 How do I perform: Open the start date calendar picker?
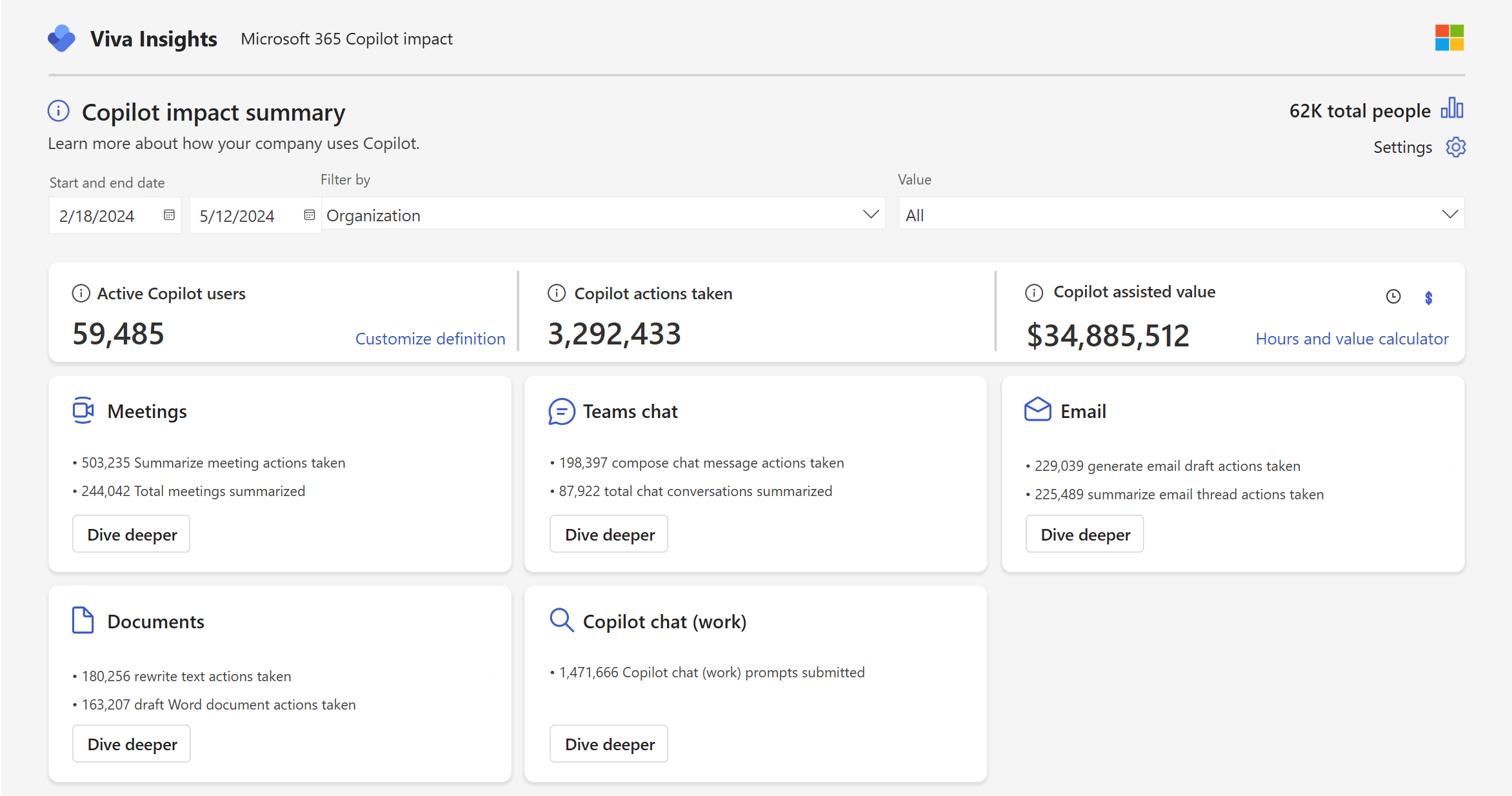point(168,215)
